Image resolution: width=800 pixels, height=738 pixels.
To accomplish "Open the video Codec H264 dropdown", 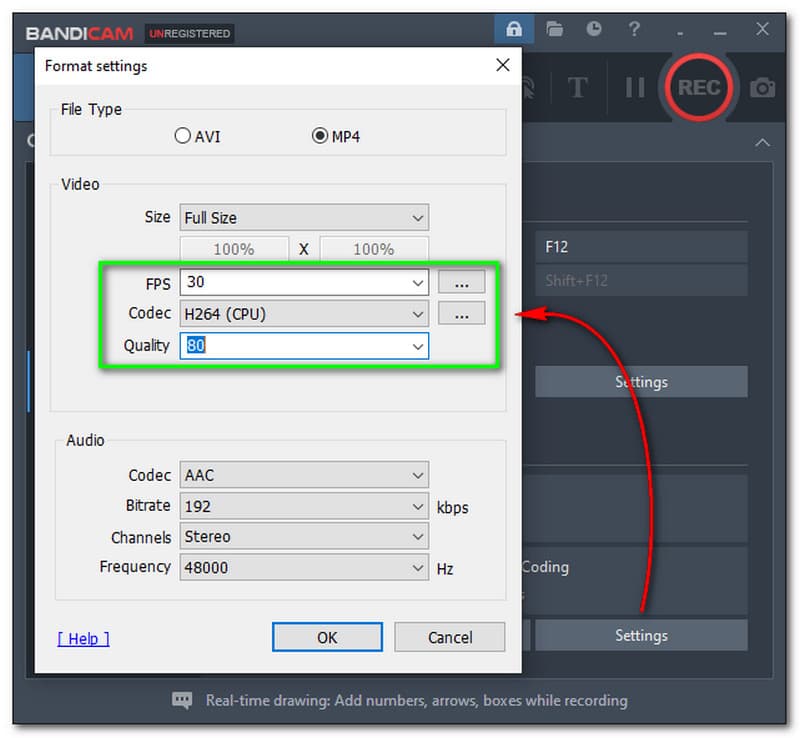I will [304, 314].
